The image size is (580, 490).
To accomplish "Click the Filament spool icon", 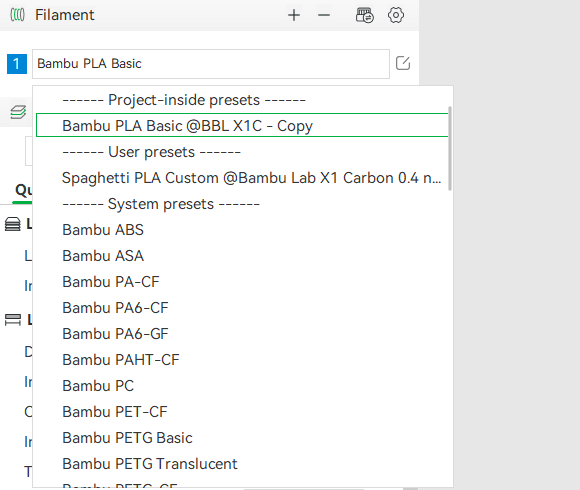I will tap(17, 15).
